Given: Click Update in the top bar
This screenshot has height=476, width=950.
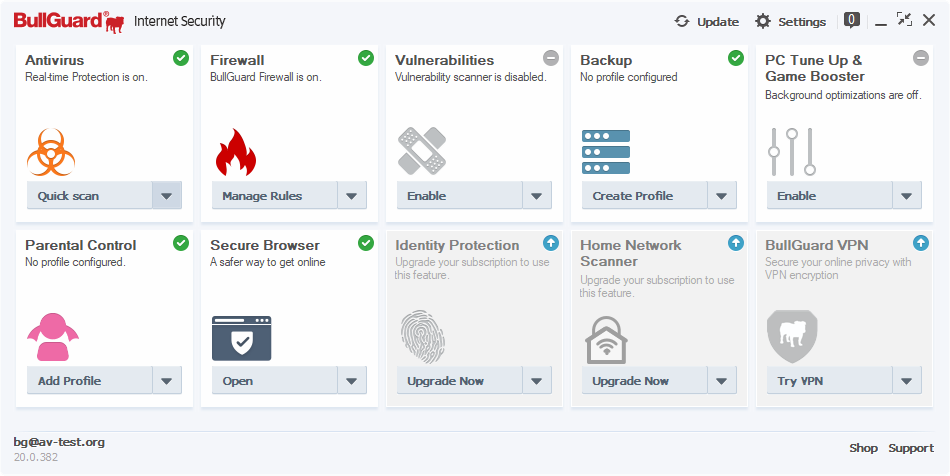Looking at the screenshot, I should (x=706, y=21).
